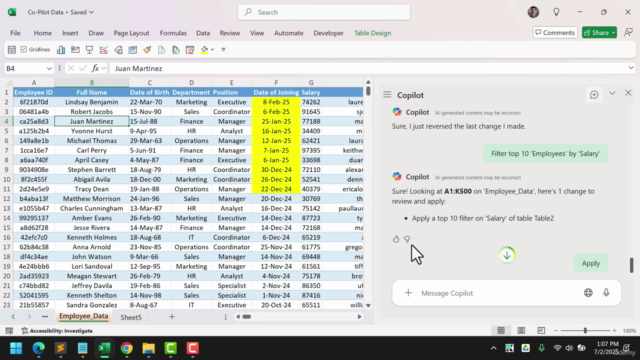Switch to the Sheet5 worksheet tab

(x=131, y=317)
